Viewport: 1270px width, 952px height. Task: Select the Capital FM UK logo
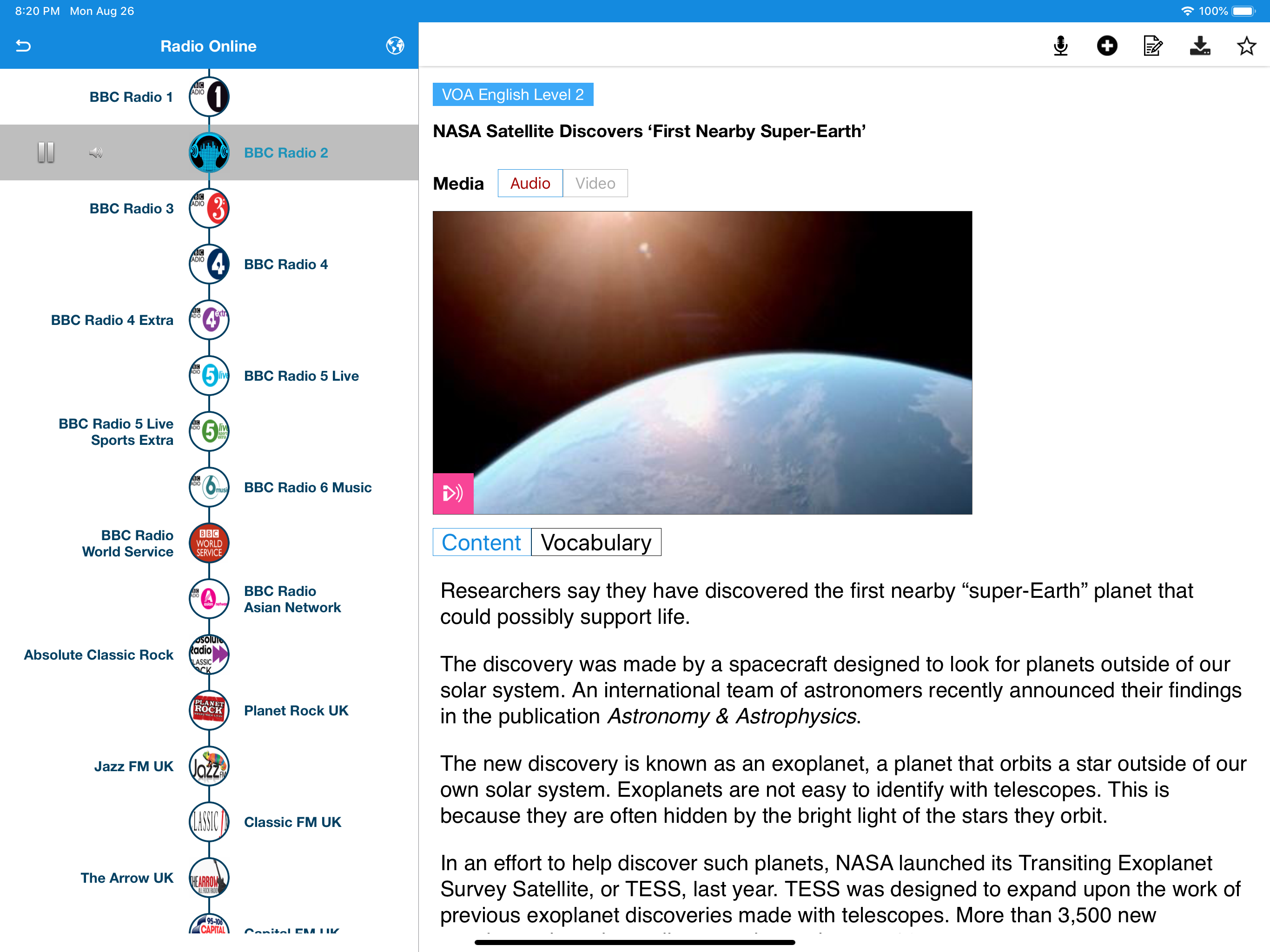click(x=209, y=923)
